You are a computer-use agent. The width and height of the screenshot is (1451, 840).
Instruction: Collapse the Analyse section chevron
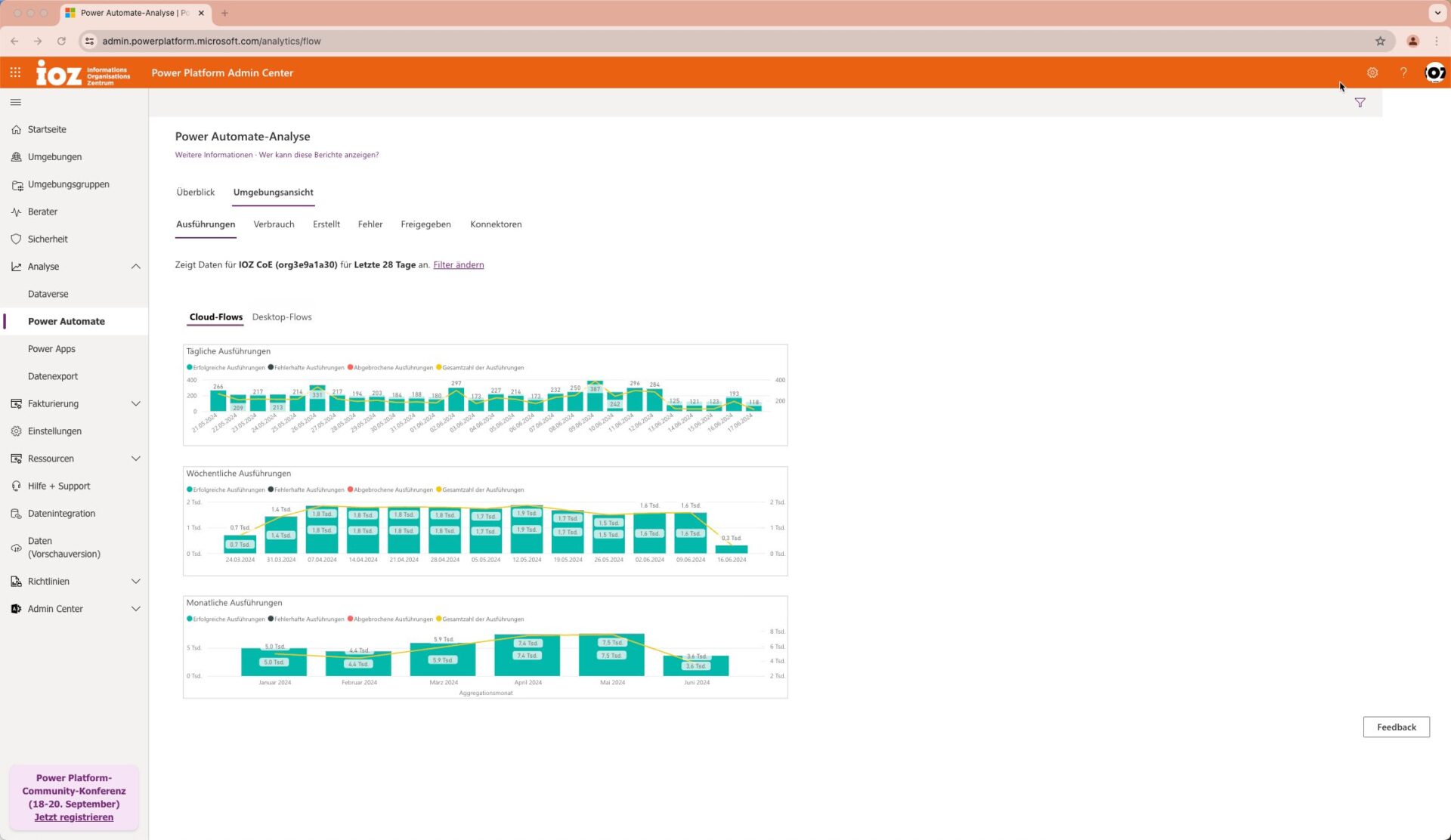(136, 267)
